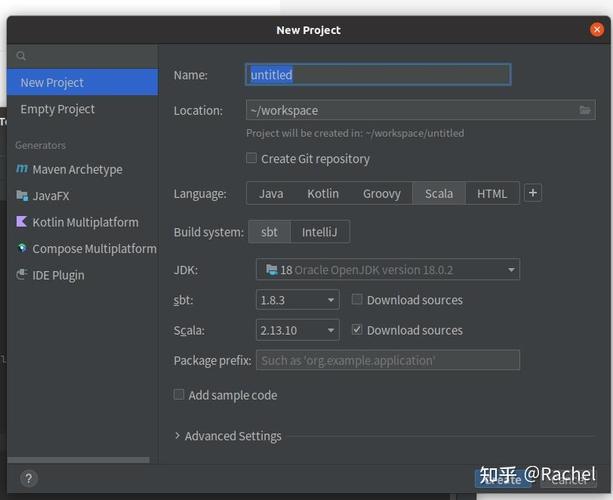Choose the Kotlin Multiplatform icon
The image size is (613, 500).
coord(22,222)
